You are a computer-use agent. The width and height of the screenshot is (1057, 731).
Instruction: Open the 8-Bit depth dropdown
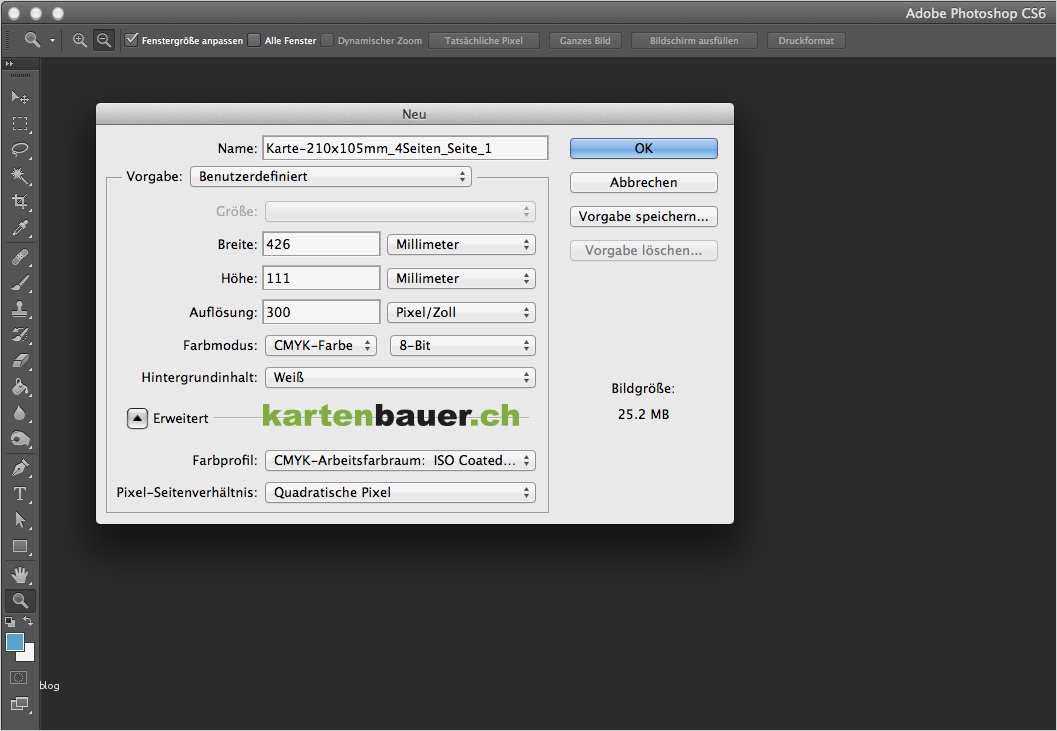[x=463, y=345]
